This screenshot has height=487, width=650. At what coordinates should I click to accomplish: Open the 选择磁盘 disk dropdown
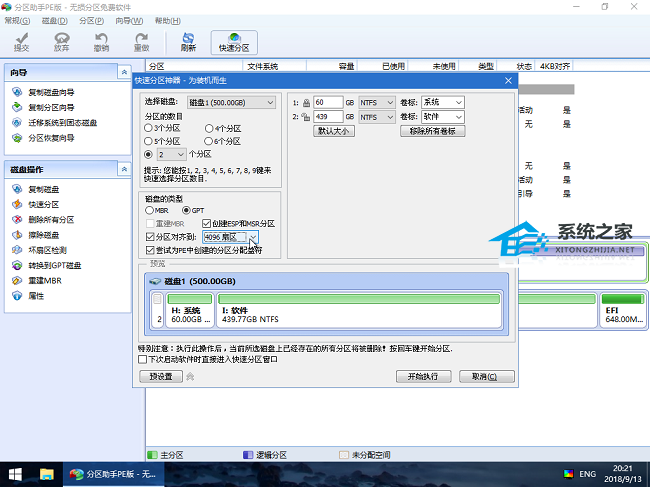tap(231, 102)
